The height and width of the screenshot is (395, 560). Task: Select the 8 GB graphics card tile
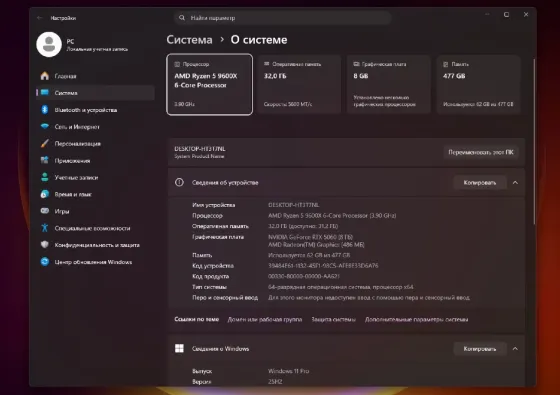(389, 84)
